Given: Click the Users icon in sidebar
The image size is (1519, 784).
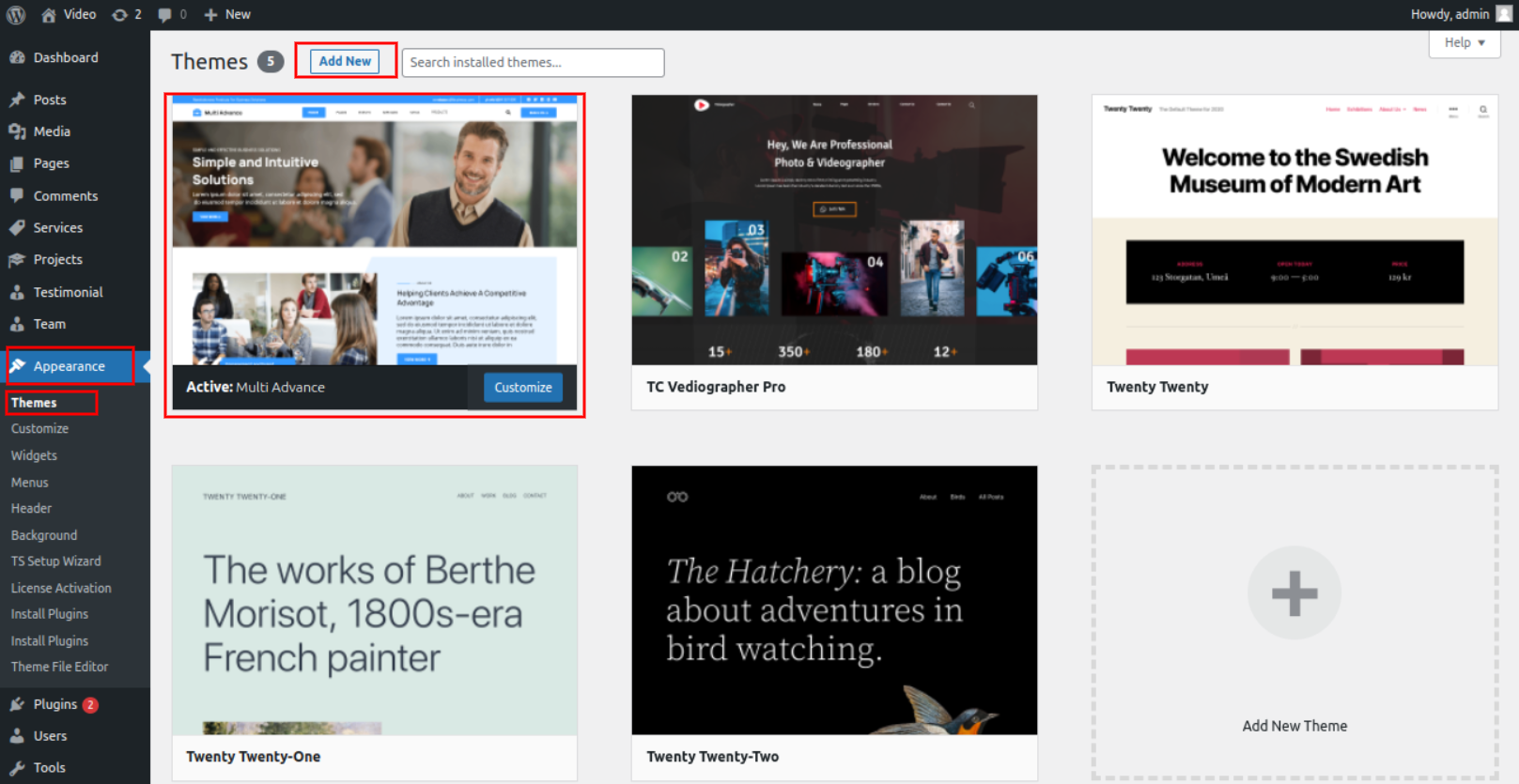Looking at the screenshot, I should [x=17, y=736].
